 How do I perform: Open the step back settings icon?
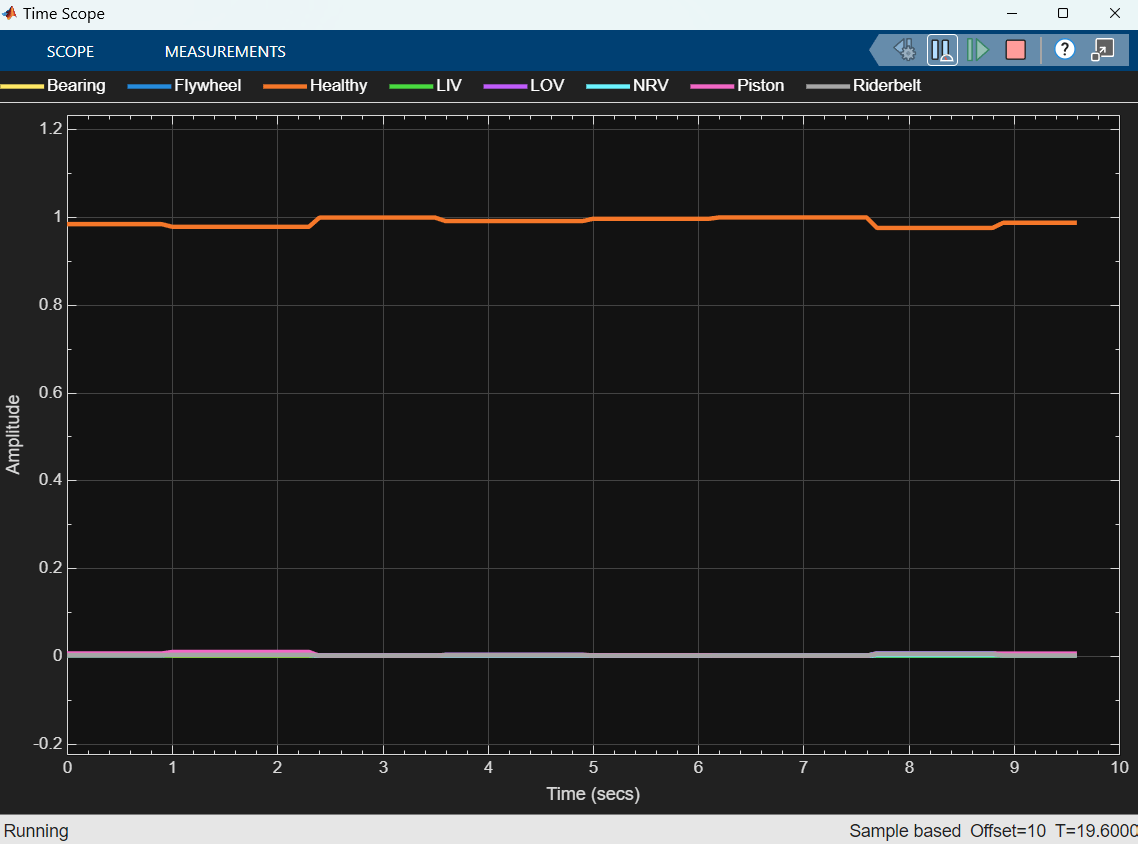click(905, 50)
